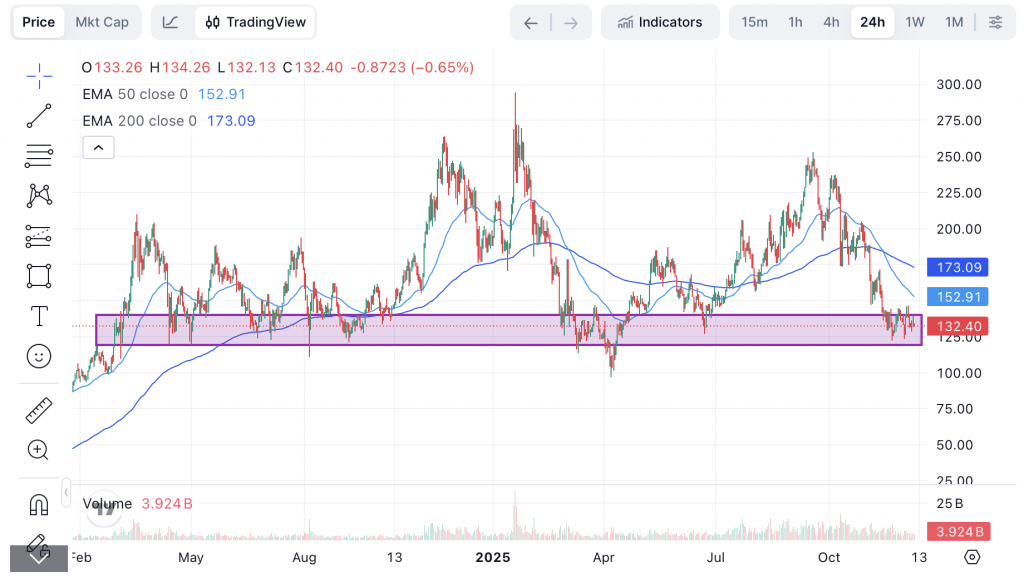Select the 1W timeframe
The image size is (1024, 582).
[914, 22]
